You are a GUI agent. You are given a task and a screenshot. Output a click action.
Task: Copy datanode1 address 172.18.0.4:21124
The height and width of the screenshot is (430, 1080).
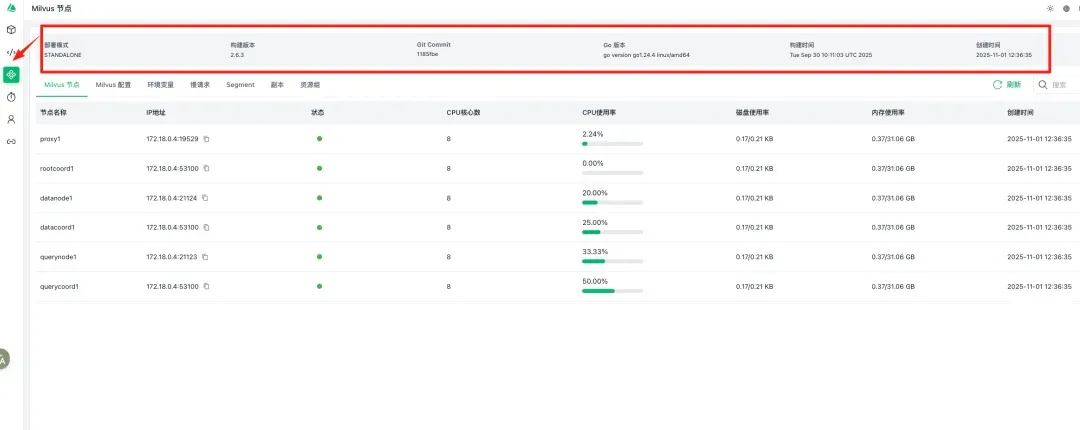(207, 198)
